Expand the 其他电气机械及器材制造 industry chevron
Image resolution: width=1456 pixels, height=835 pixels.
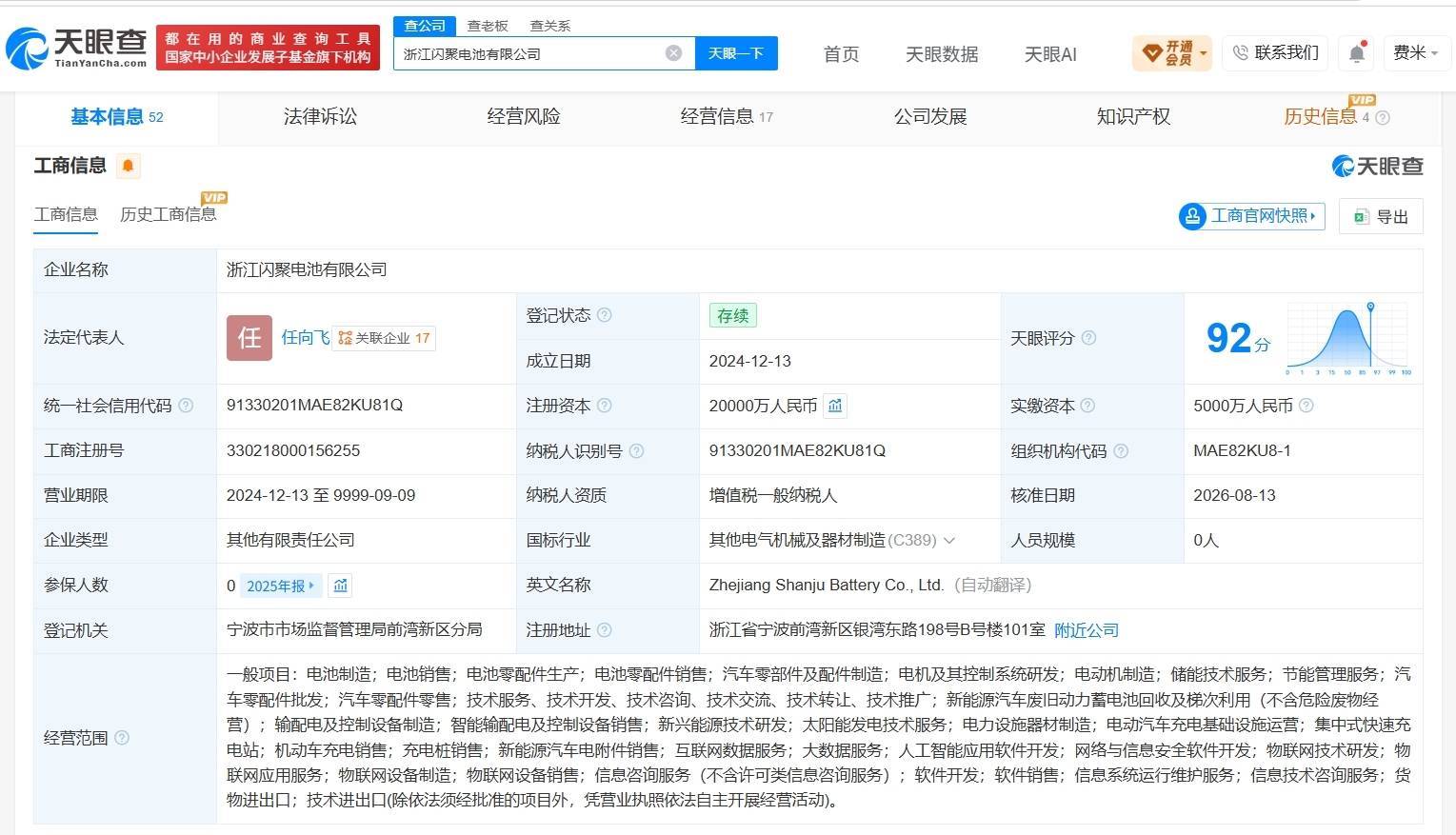point(948,541)
